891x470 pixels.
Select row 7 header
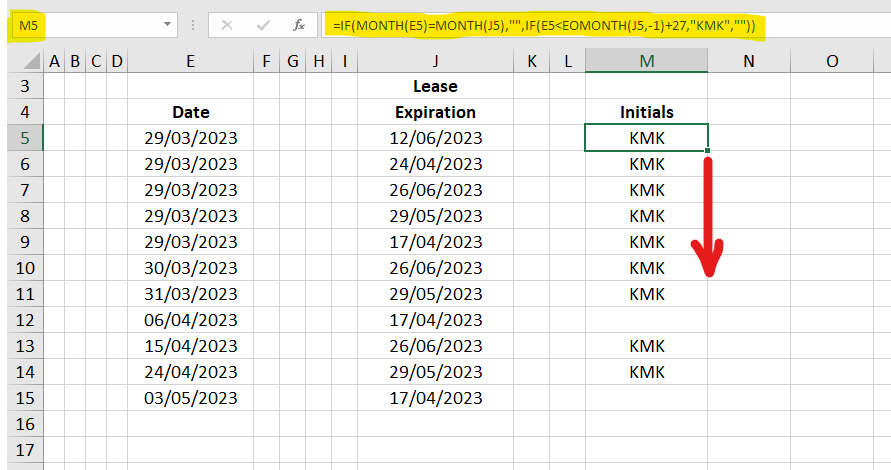pos(25,190)
